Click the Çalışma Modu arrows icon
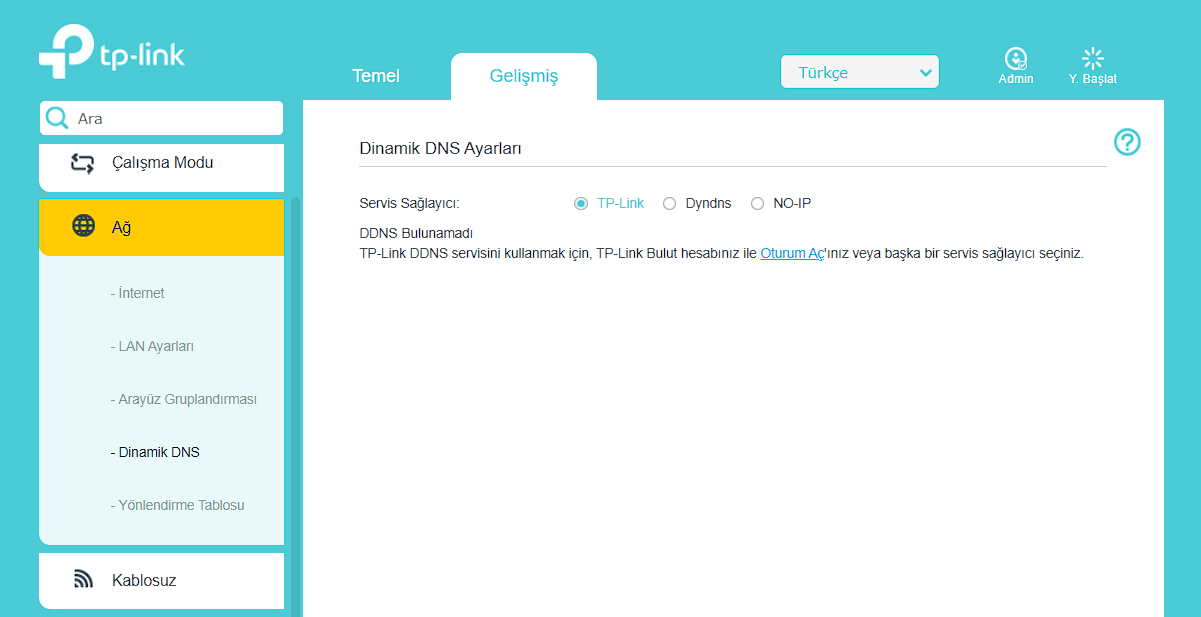Image resolution: width=1201 pixels, height=617 pixels. [x=83, y=163]
